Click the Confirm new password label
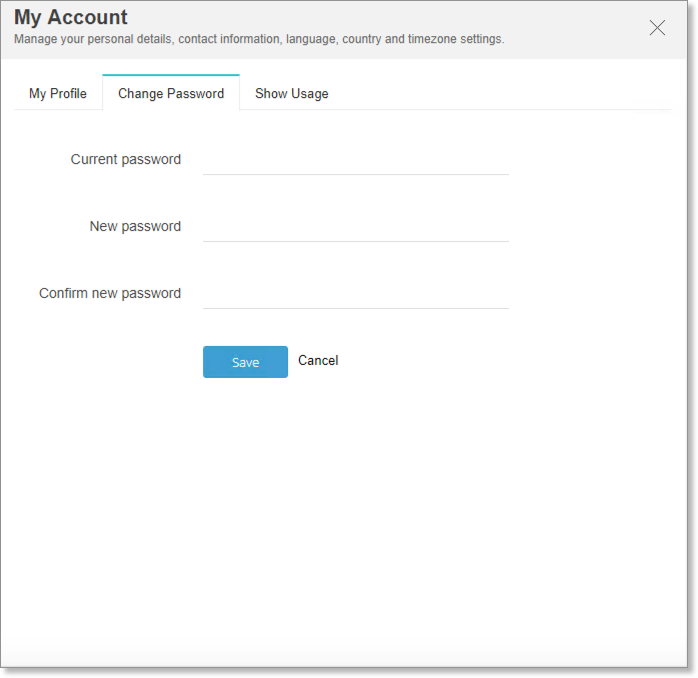The height and width of the screenshot is (678, 698). tap(110, 293)
